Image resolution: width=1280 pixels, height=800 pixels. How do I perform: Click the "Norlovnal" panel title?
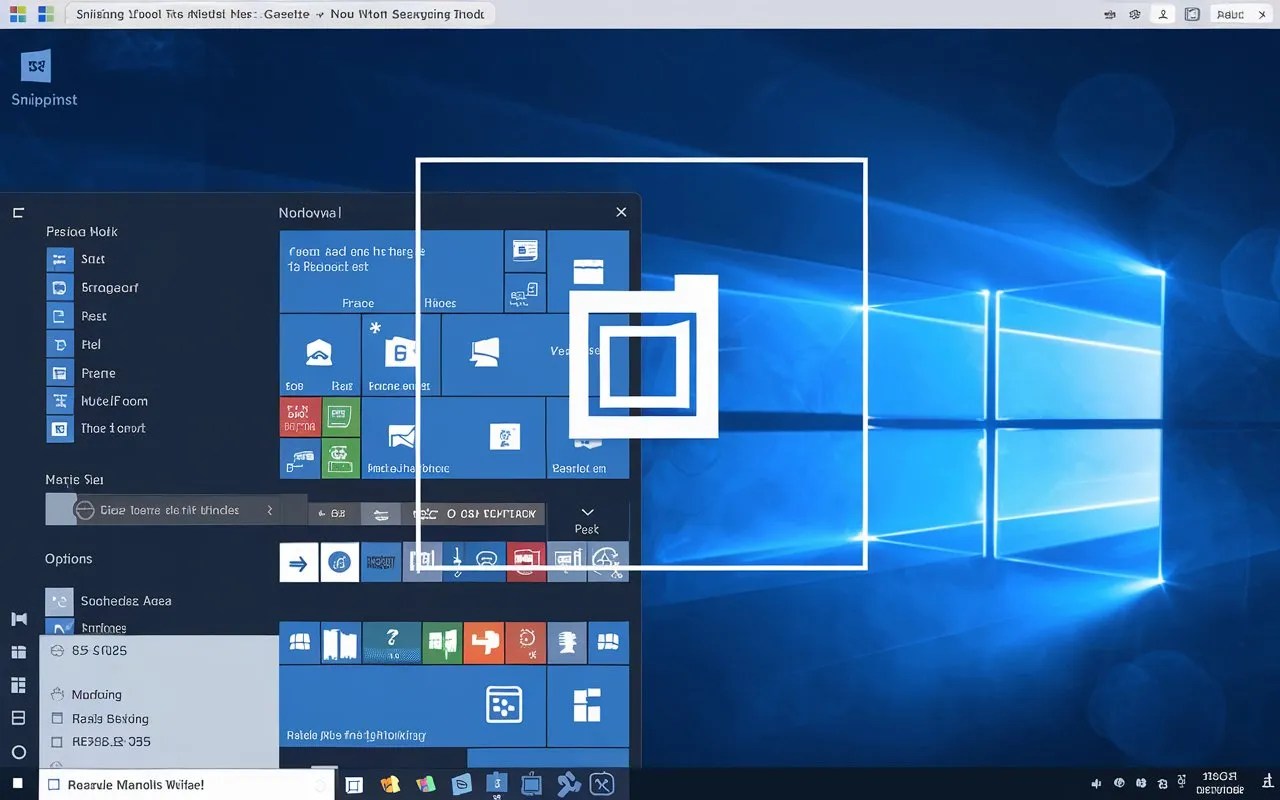(x=310, y=213)
